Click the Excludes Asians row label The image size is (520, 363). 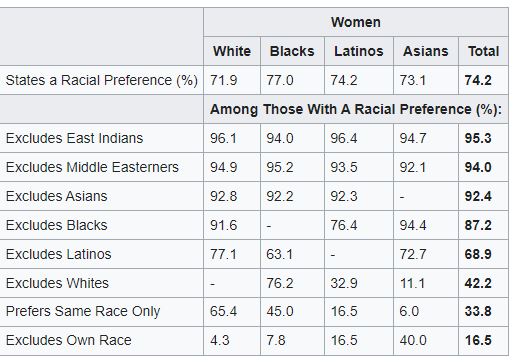(57, 196)
